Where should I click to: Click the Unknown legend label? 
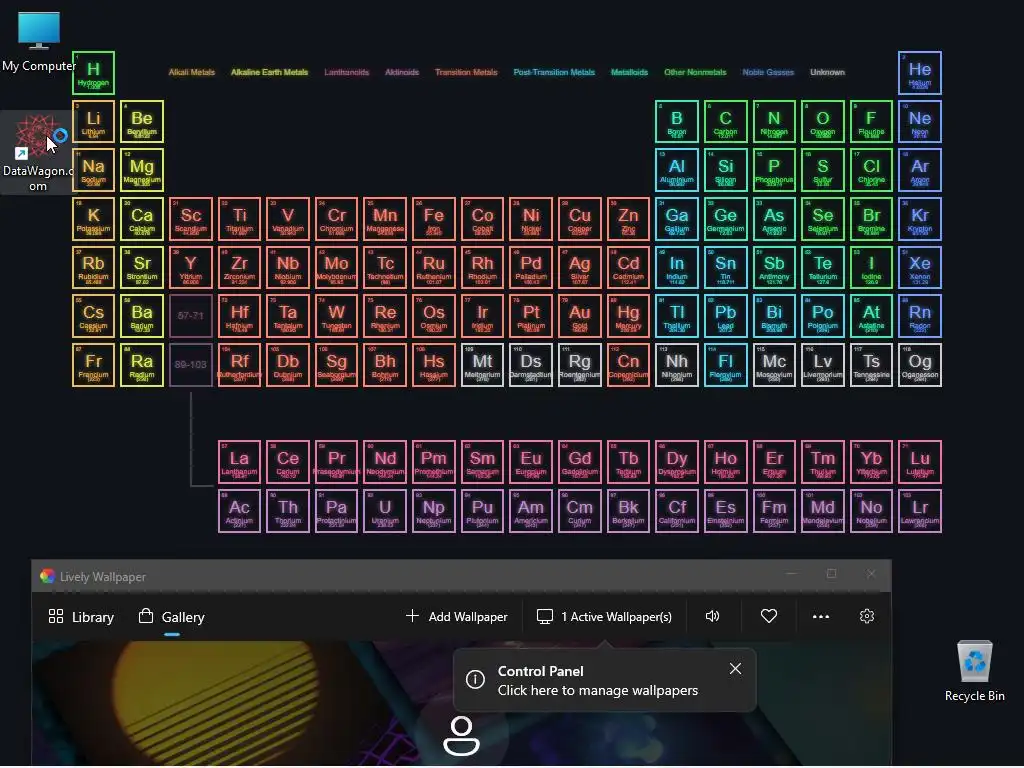tap(827, 72)
